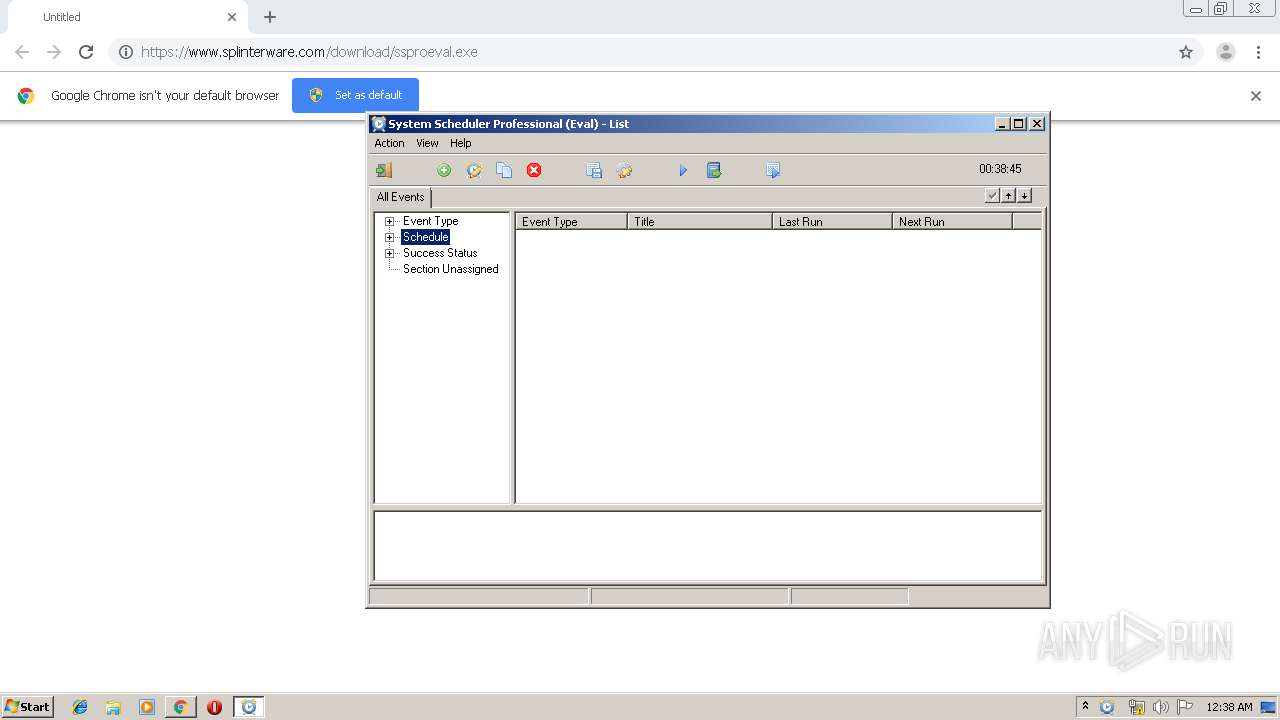Open a new Chrome tab
The image size is (1280, 720).
[270, 17]
